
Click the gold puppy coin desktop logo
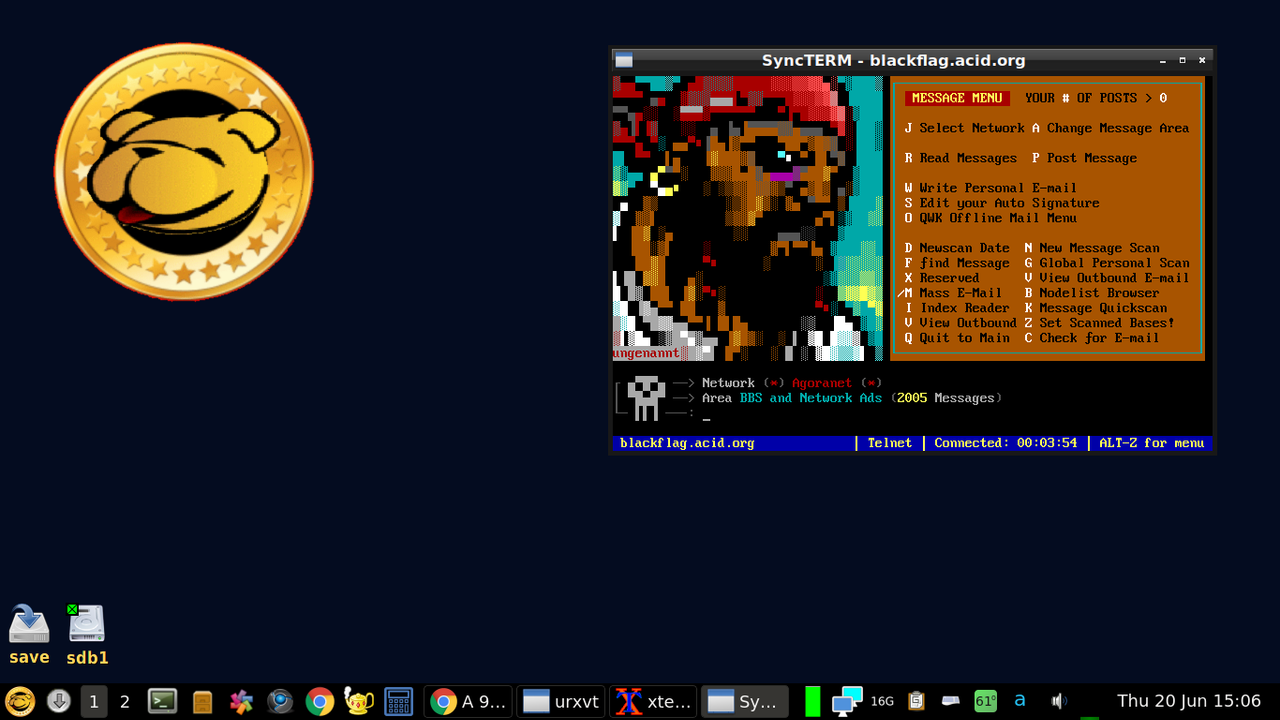pos(183,171)
